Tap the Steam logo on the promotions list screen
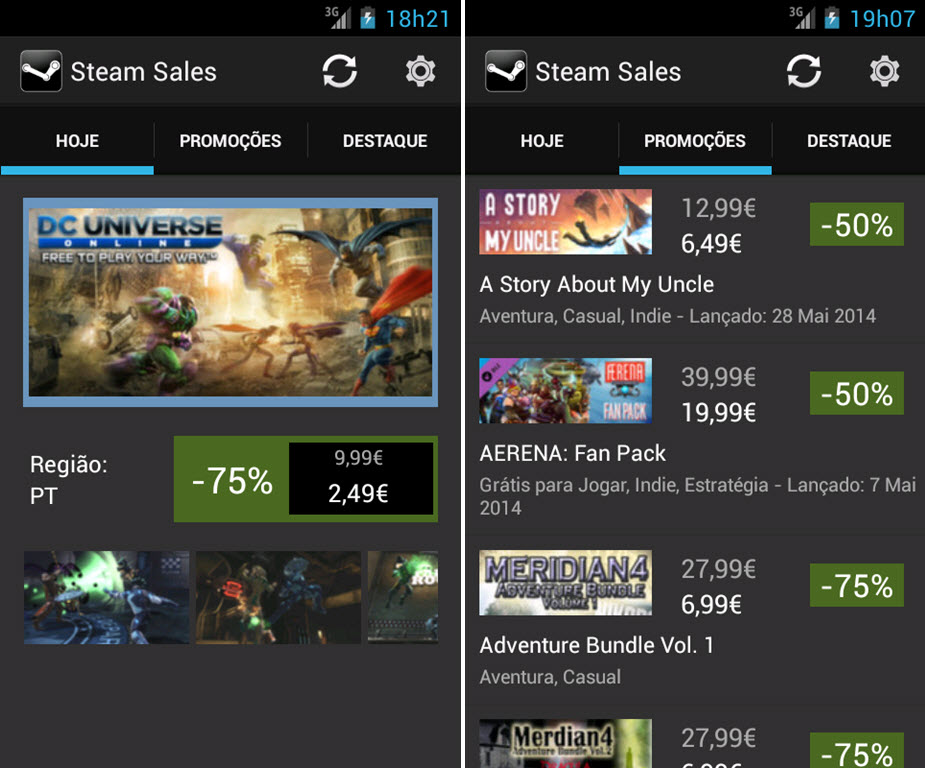This screenshot has width=925, height=768. tap(506, 72)
